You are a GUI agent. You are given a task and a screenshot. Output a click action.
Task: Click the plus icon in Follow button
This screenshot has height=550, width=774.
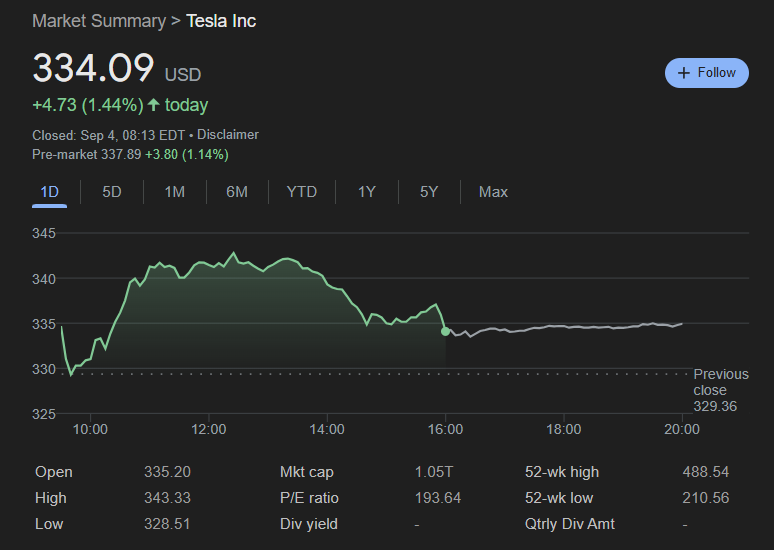pyautogui.click(x=684, y=73)
